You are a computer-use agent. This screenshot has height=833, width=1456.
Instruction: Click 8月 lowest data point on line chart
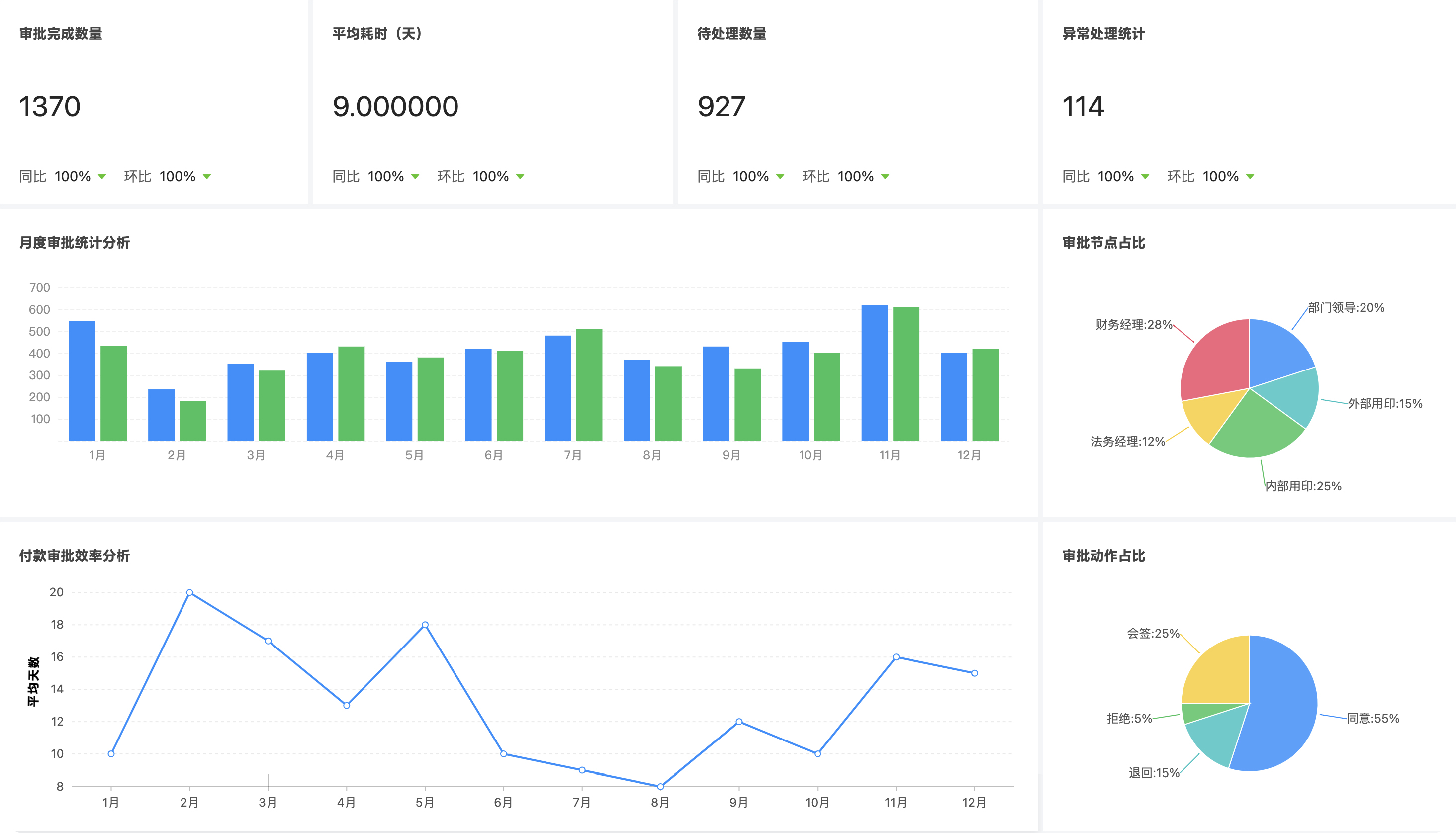click(660, 787)
